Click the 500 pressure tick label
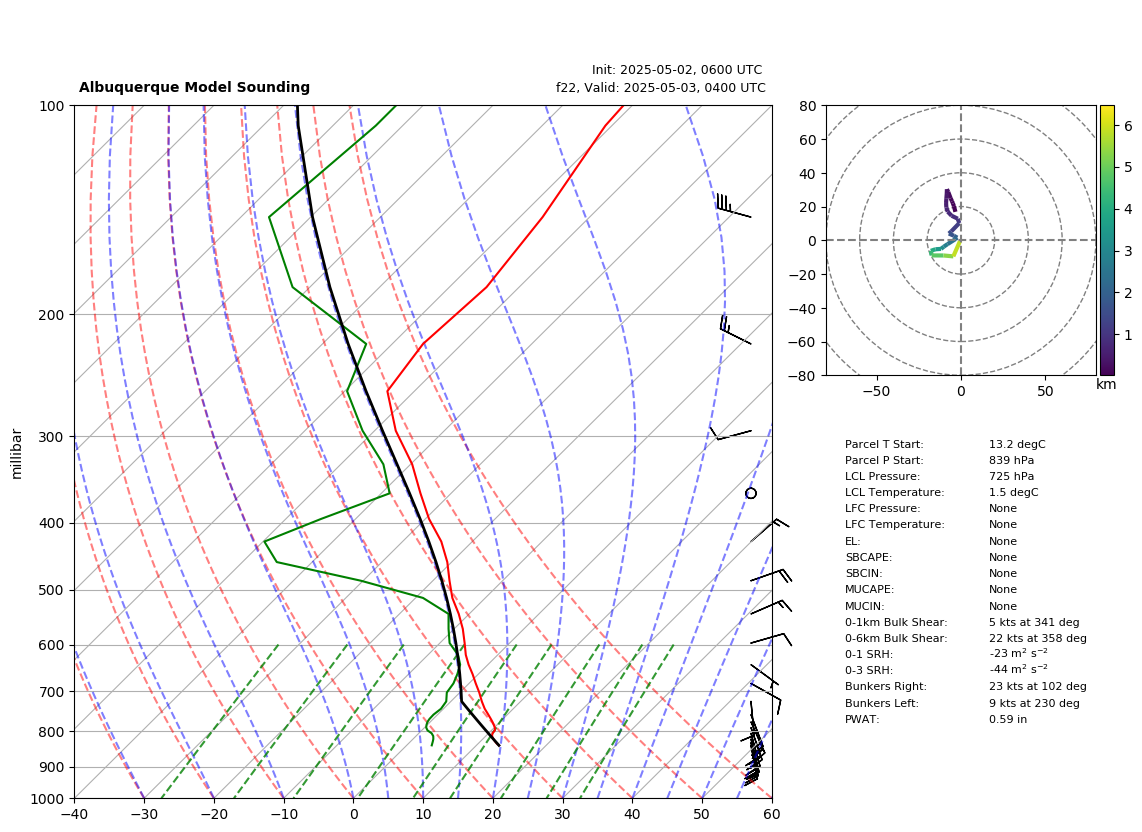 (52, 590)
